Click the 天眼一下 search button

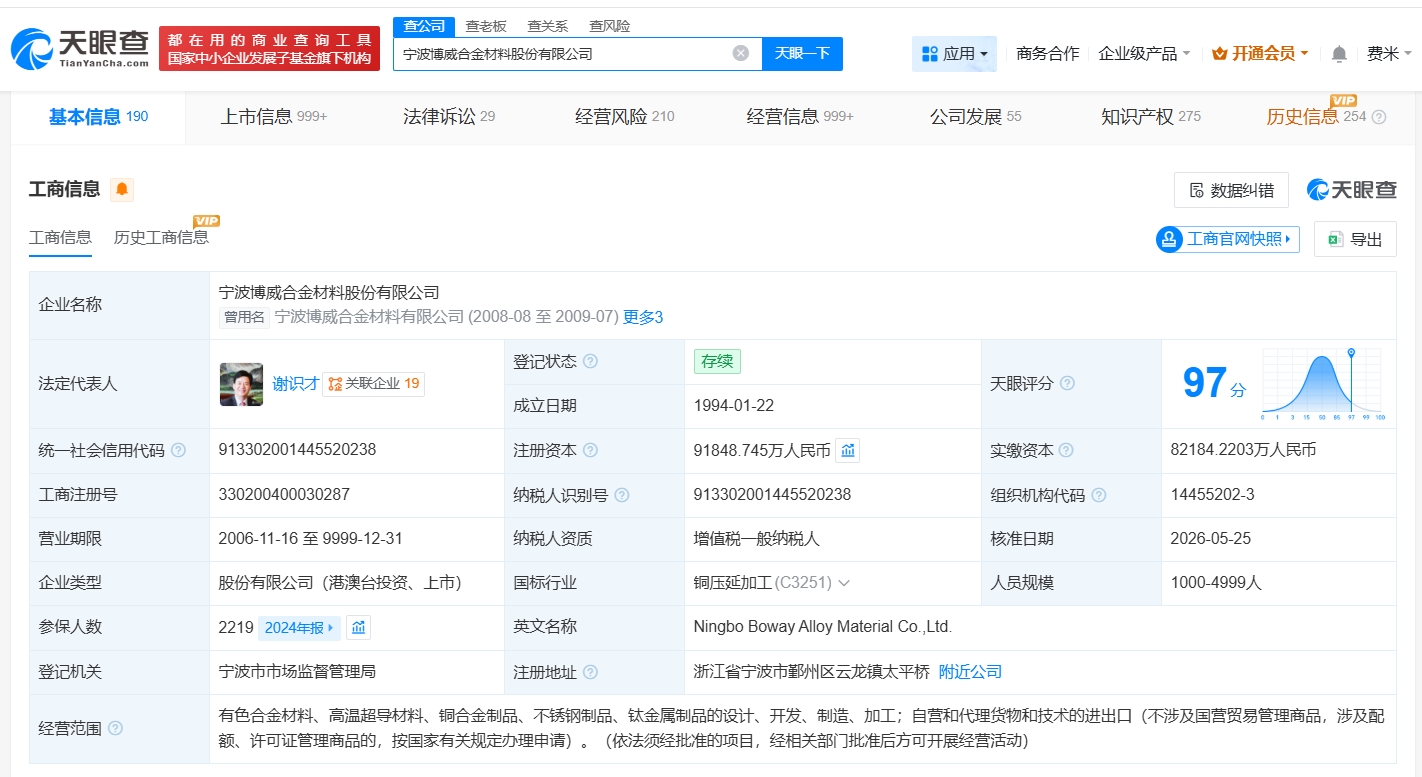pos(802,54)
